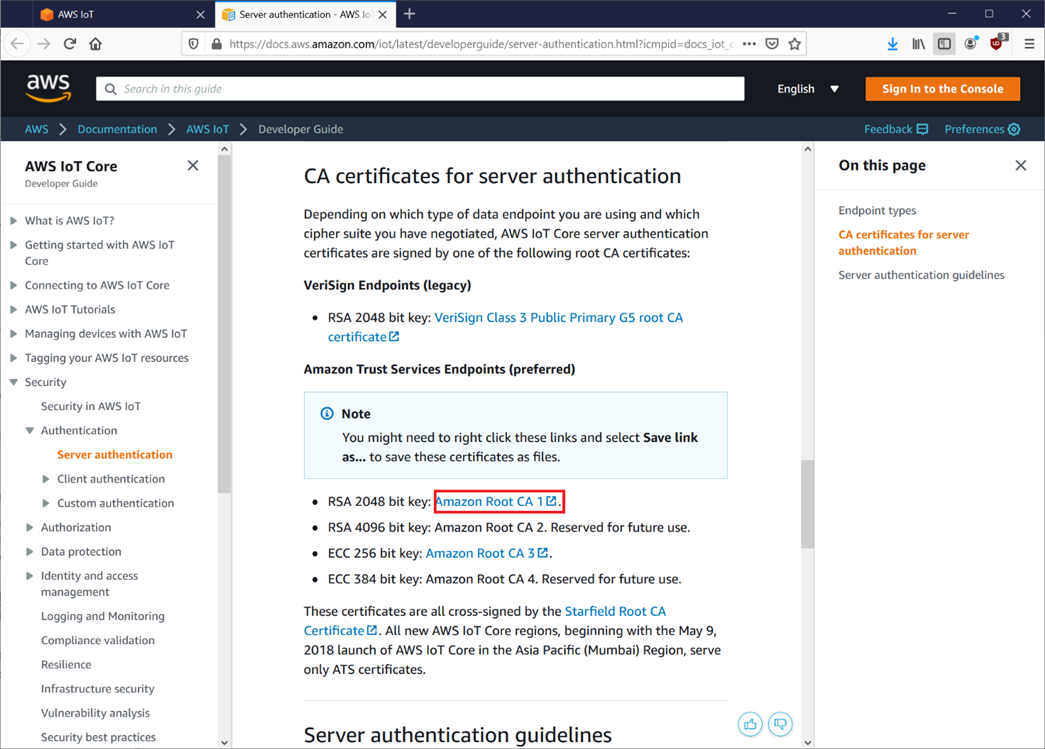Click the browser forward arrow
1045x749 pixels.
tap(44, 44)
